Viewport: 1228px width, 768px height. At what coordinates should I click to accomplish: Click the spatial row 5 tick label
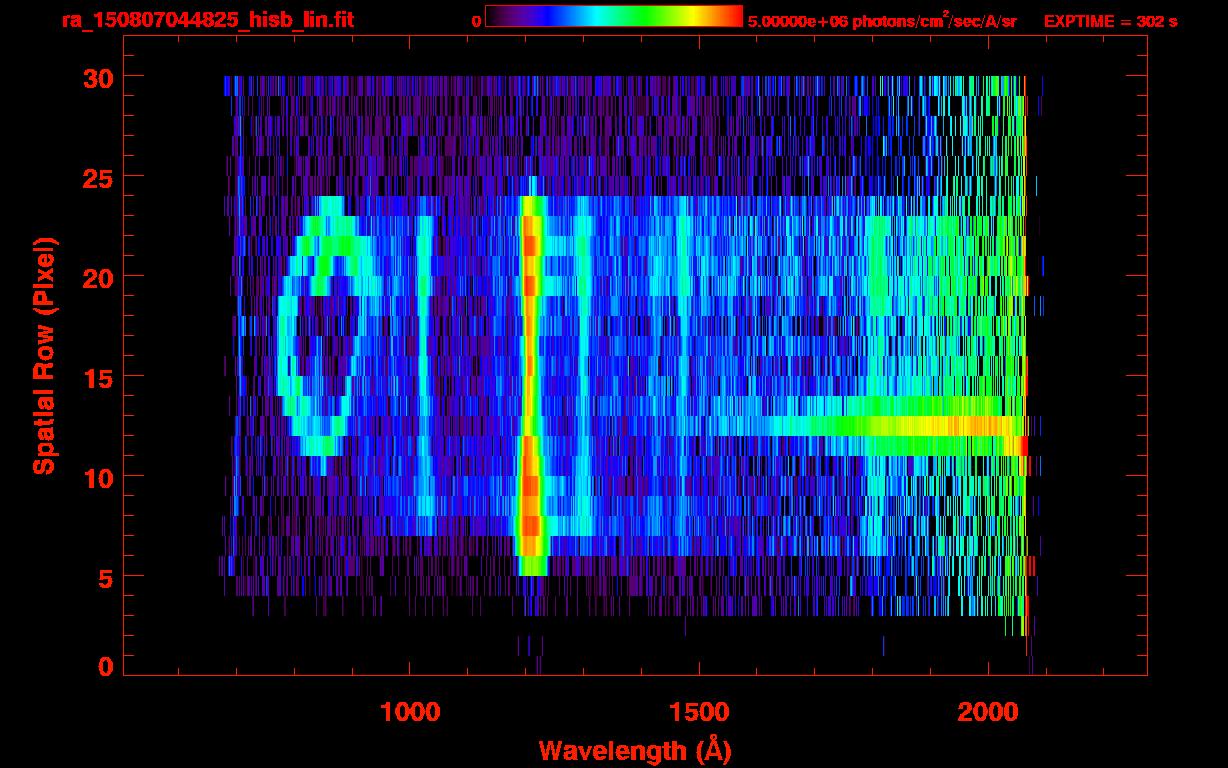click(106, 577)
